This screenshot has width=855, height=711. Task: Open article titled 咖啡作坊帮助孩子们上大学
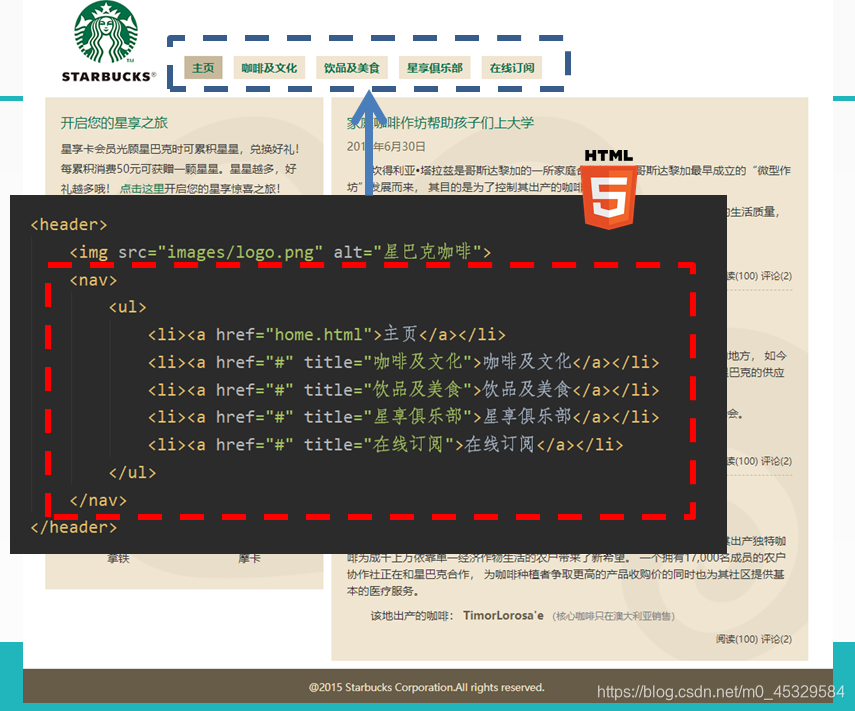point(441,123)
